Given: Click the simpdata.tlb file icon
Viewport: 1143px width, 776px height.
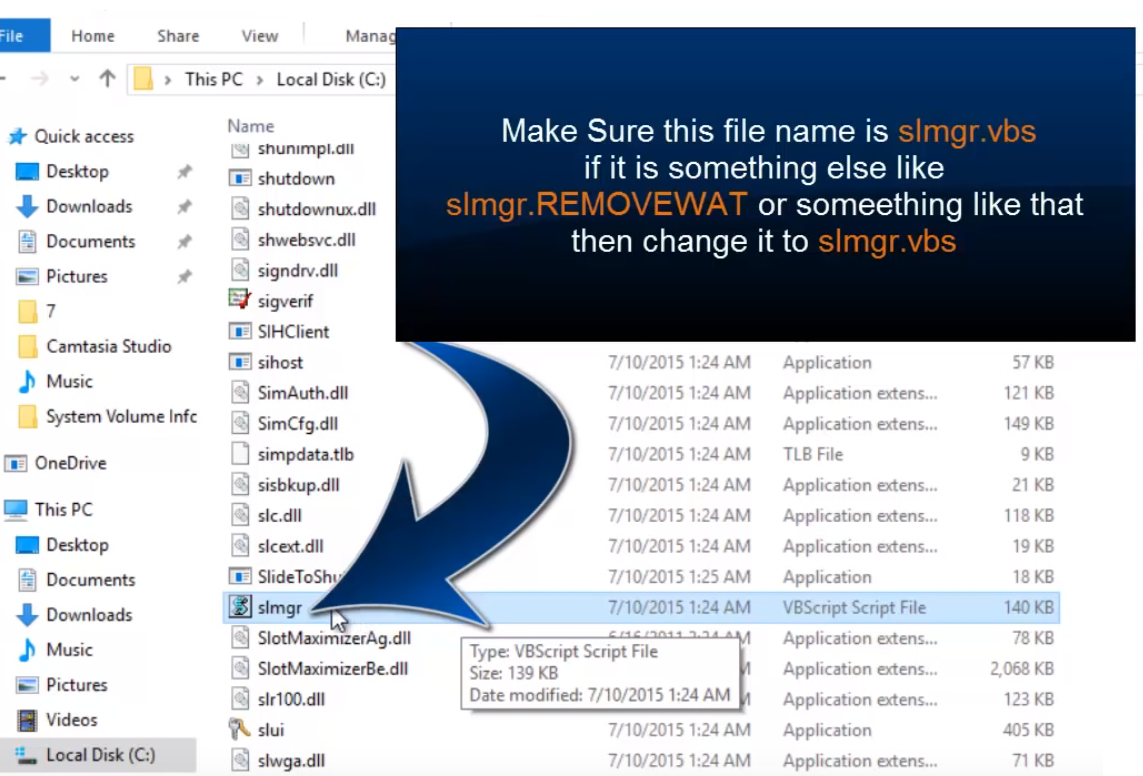Looking at the screenshot, I should coord(240,454).
